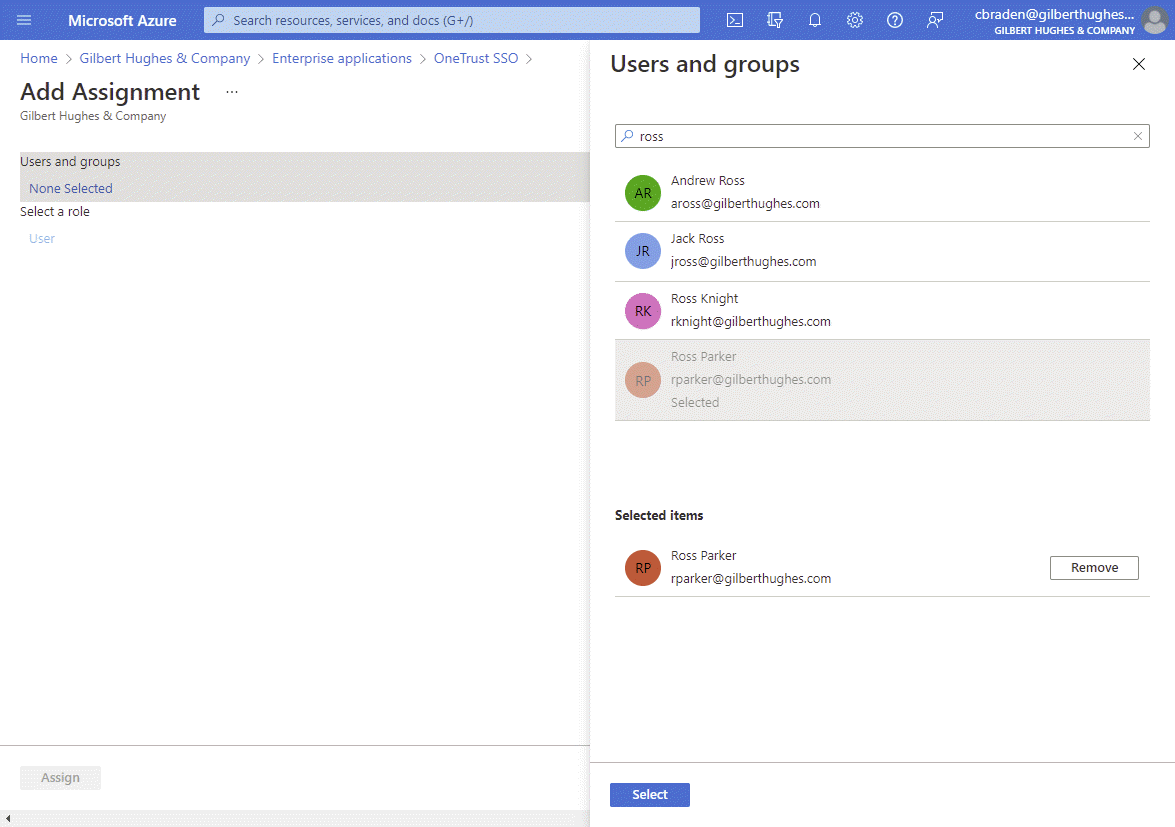The height and width of the screenshot is (827, 1175).
Task: Open the notifications bell
Action: click(x=815, y=20)
